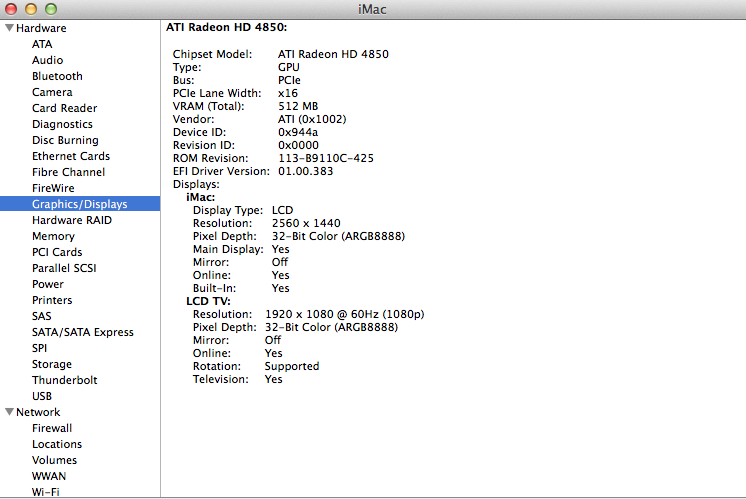Click the red close window button

click(x=13, y=8)
